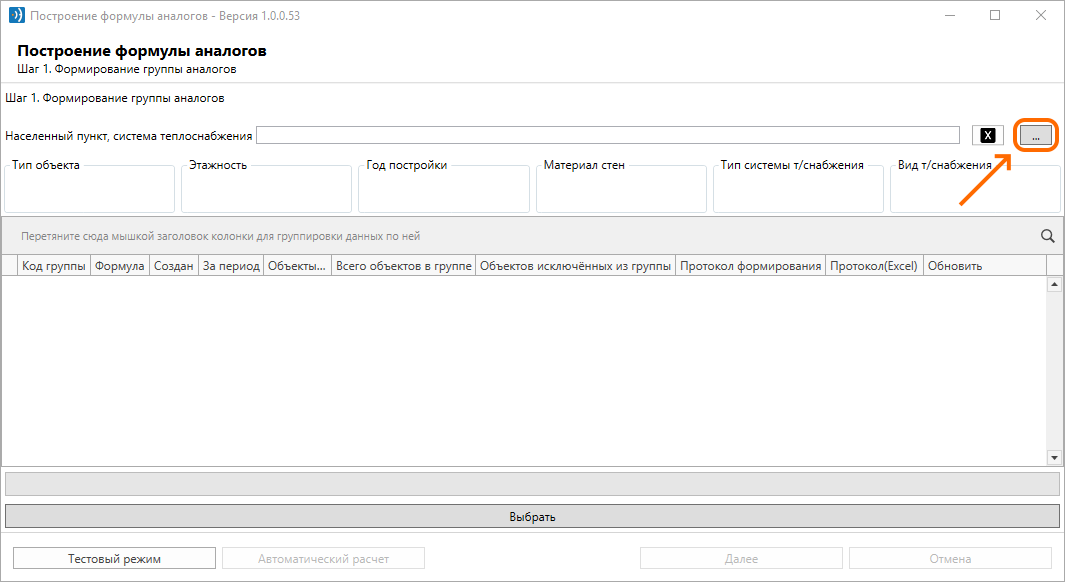The height and width of the screenshot is (582, 1065).
Task: Click the Обновить column header
Action: point(955,266)
